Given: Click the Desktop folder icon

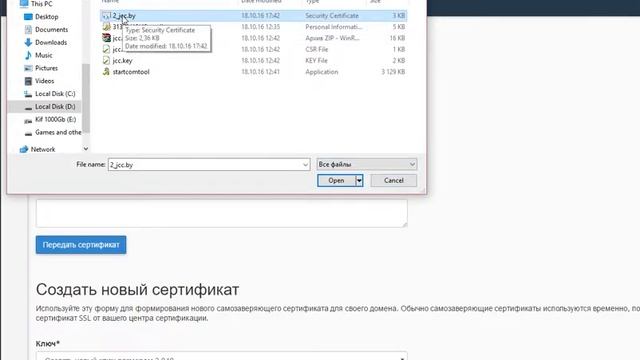Looking at the screenshot, I should click(28, 17).
